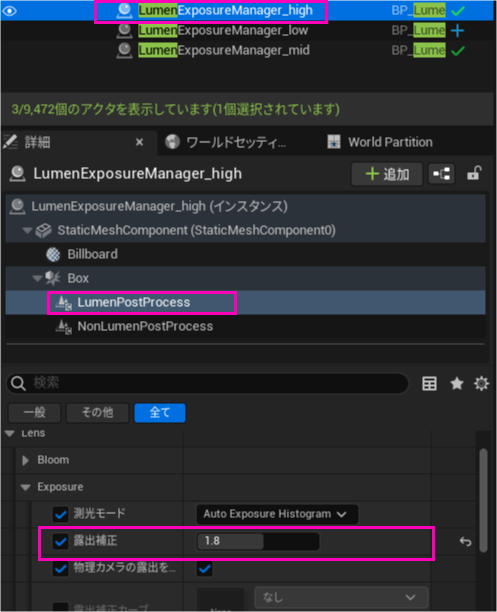Toggle the 測光モード override checkbox
Image resolution: width=497 pixels, height=612 pixels.
(x=61, y=514)
